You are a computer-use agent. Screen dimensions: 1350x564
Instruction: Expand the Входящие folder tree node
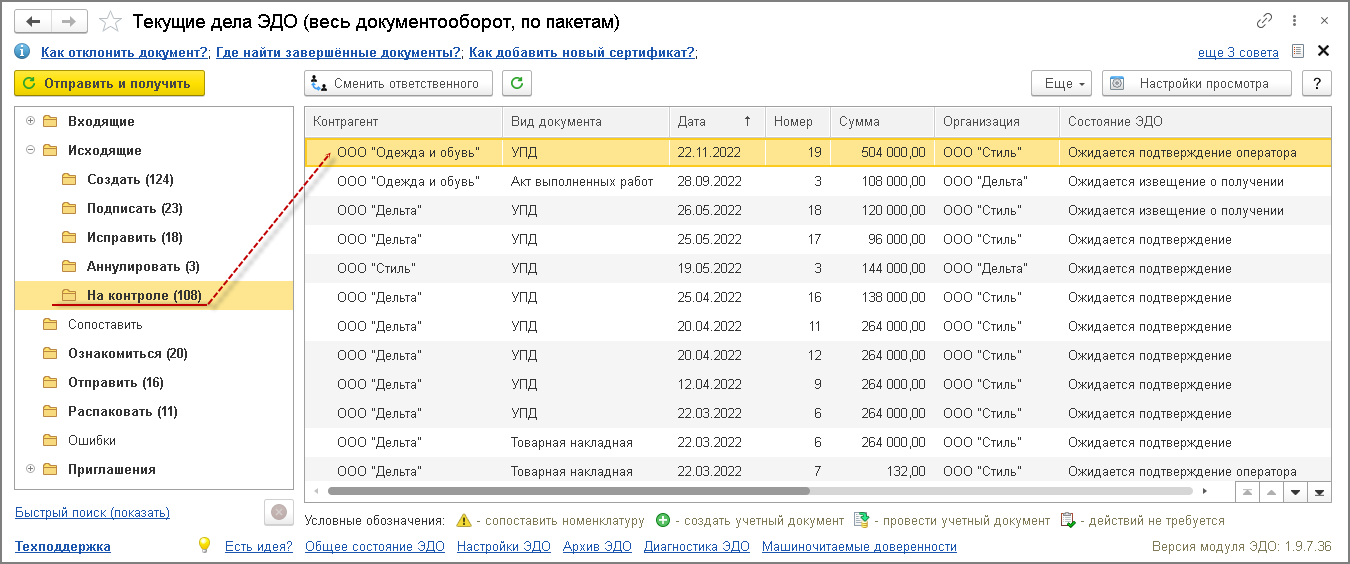30,121
